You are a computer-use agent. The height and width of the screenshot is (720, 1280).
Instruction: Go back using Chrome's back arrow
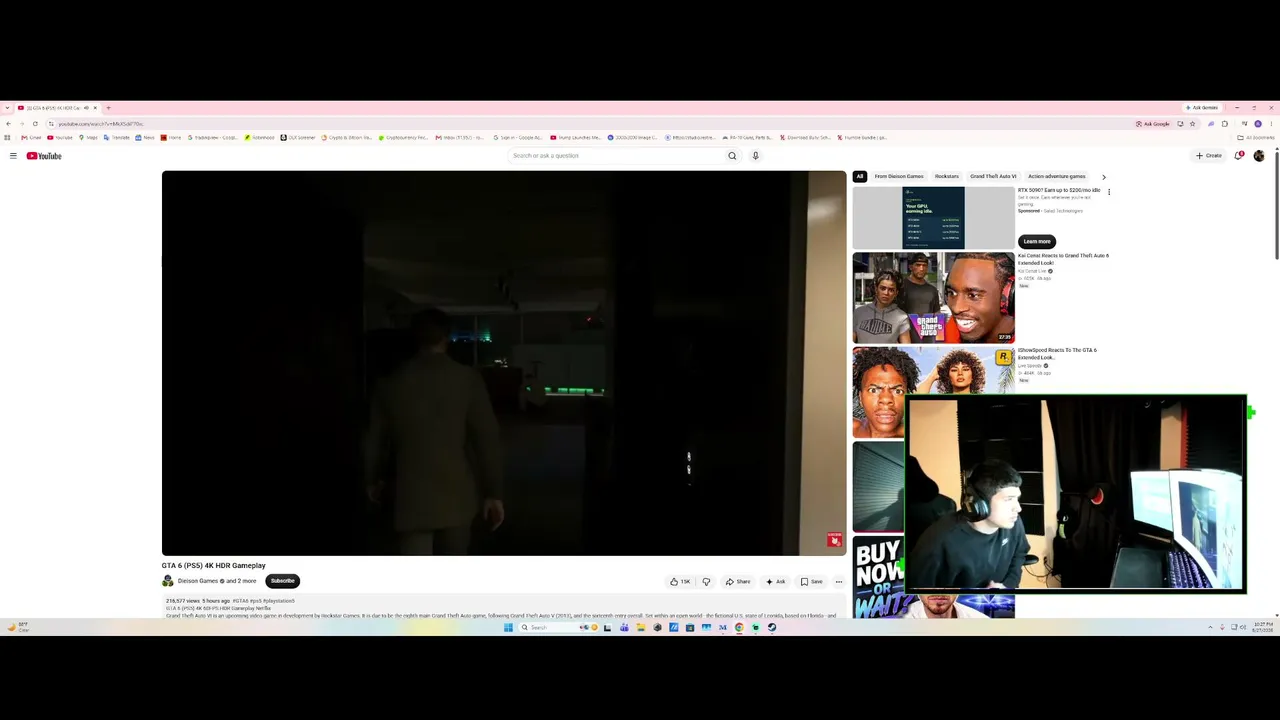coord(8,124)
